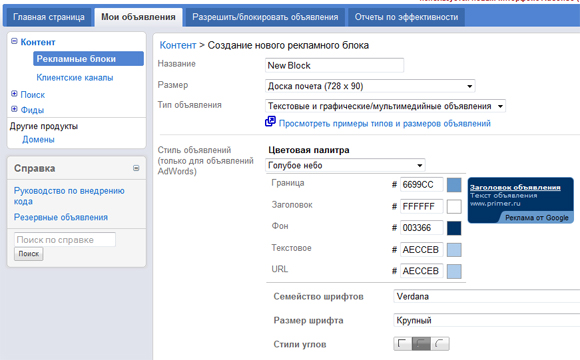The image size is (580, 360).
Task: Open the Размер шрифта dropdown Крупный
Action: pyautogui.click(x=486, y=320)
